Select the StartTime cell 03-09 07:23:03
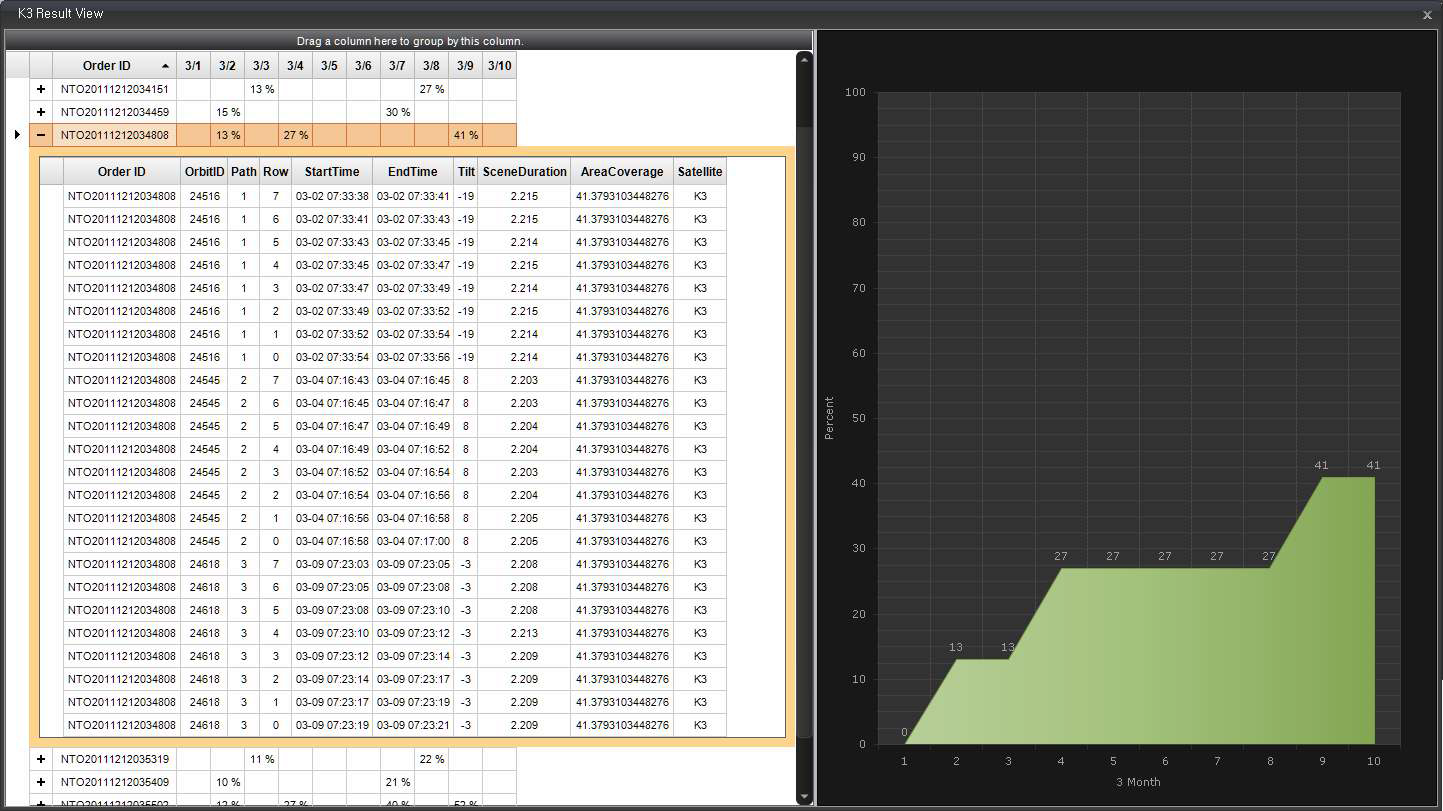The height and width of the screenshot is (811, 1443). click(x=332, y=564)
